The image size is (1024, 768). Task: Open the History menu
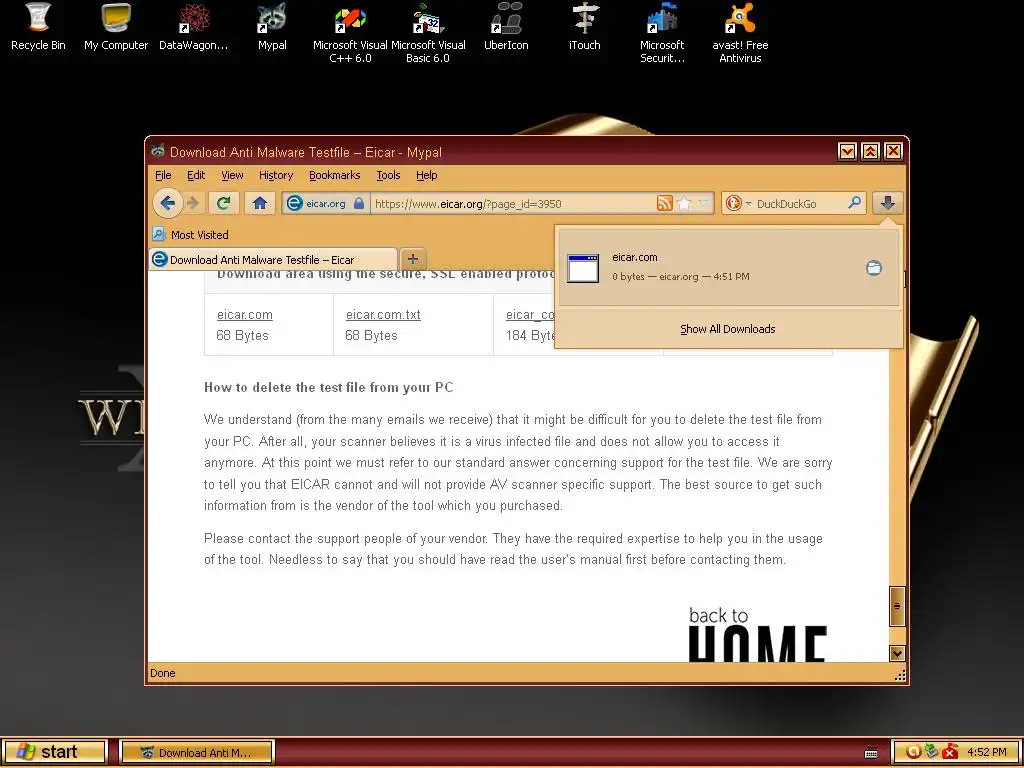click(276, 175)
